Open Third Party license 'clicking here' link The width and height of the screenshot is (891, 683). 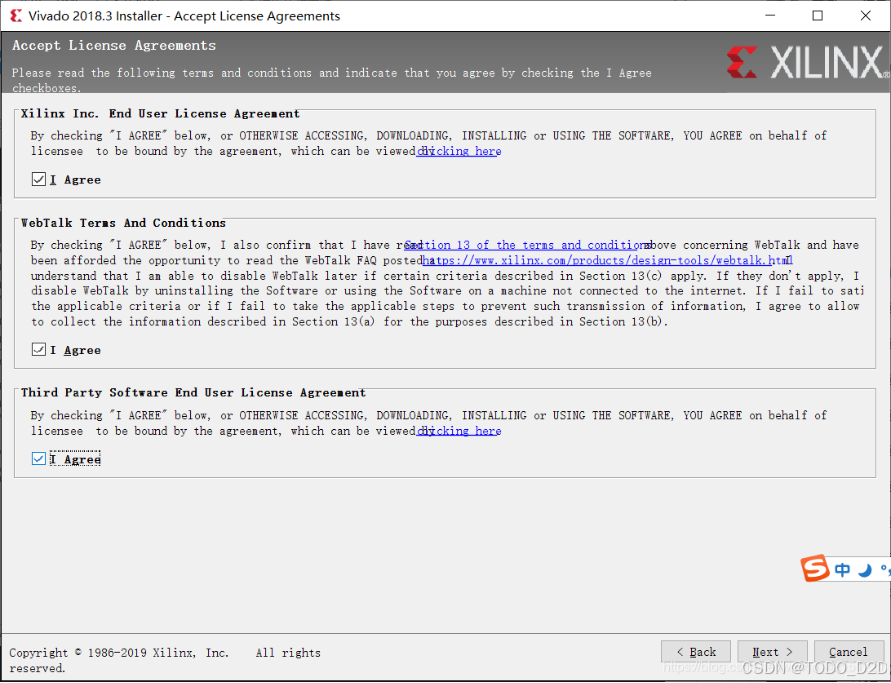(459, 431)
